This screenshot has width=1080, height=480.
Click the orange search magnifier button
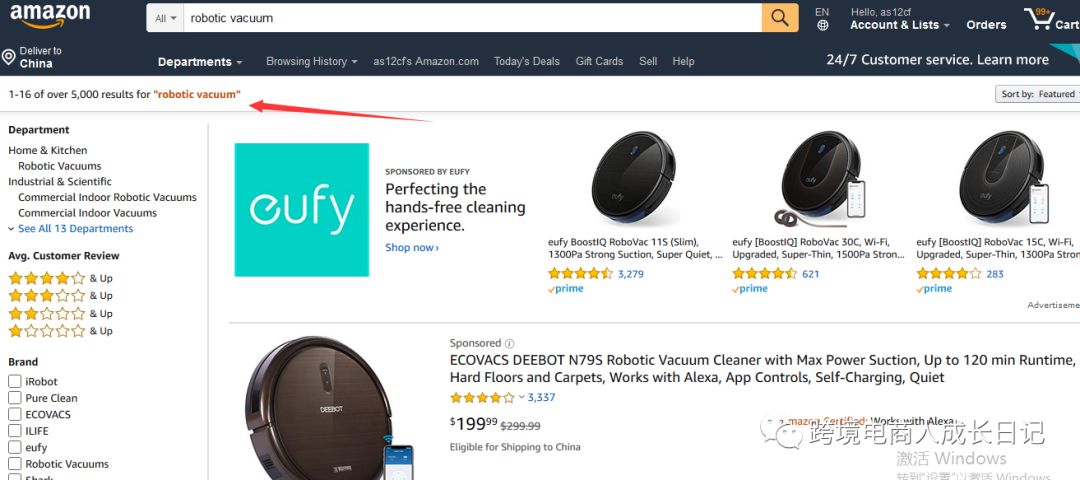click(x=779, y=18)
